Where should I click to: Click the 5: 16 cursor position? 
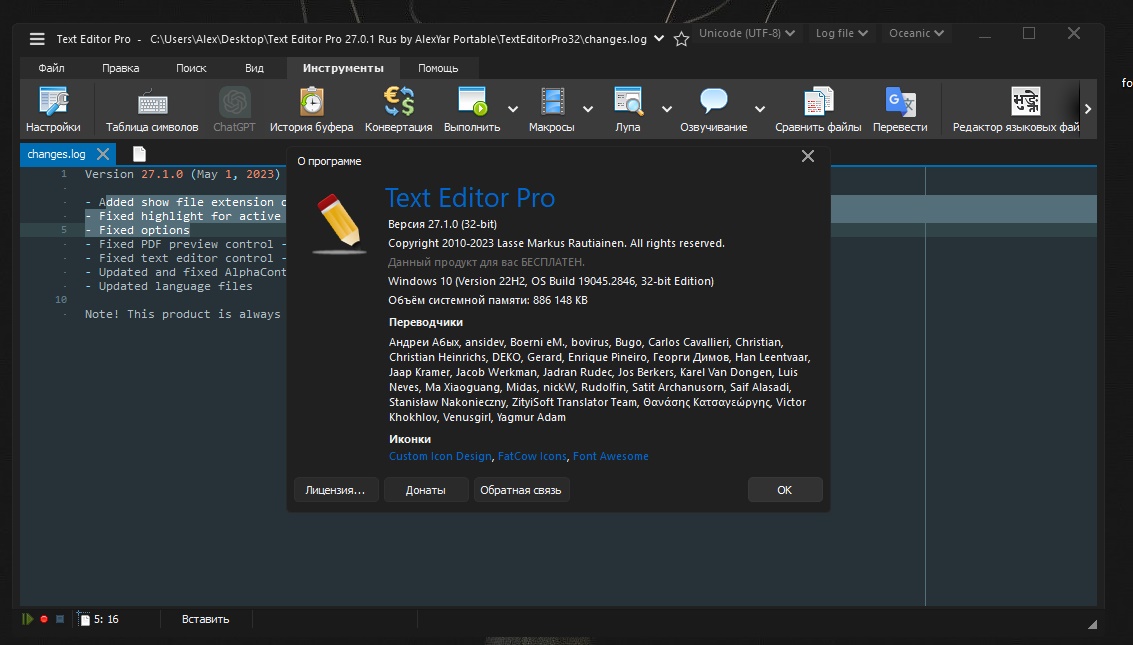pyautogui.click(x=106, y=619)
